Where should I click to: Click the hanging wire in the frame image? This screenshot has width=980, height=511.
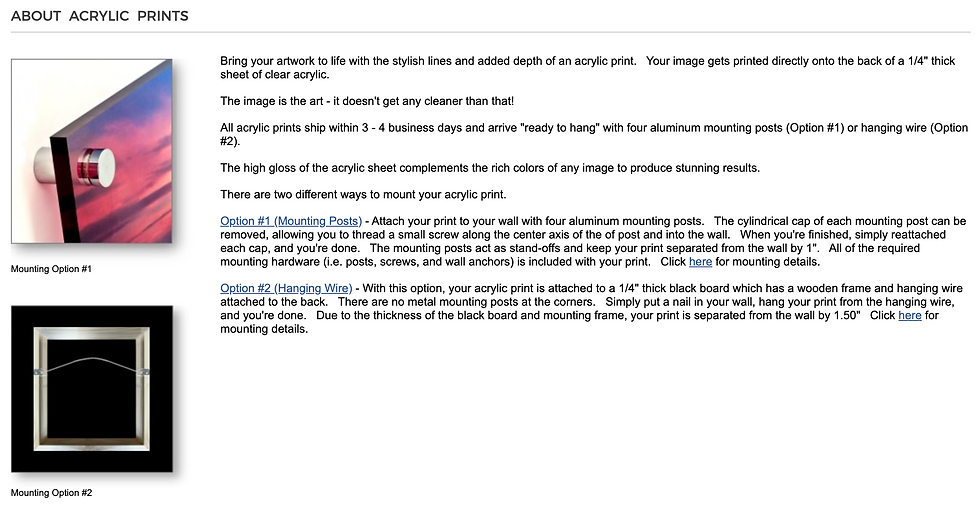click(91, 358)
